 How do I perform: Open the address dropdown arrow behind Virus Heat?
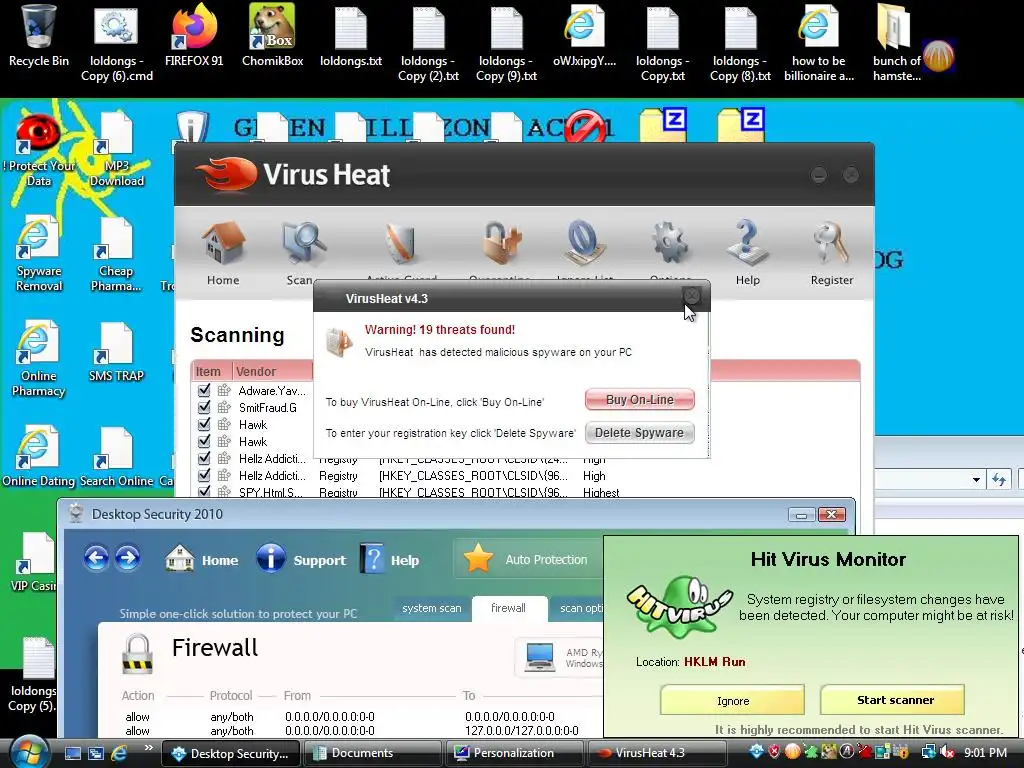pyautogui.click(x=976, y=480)
